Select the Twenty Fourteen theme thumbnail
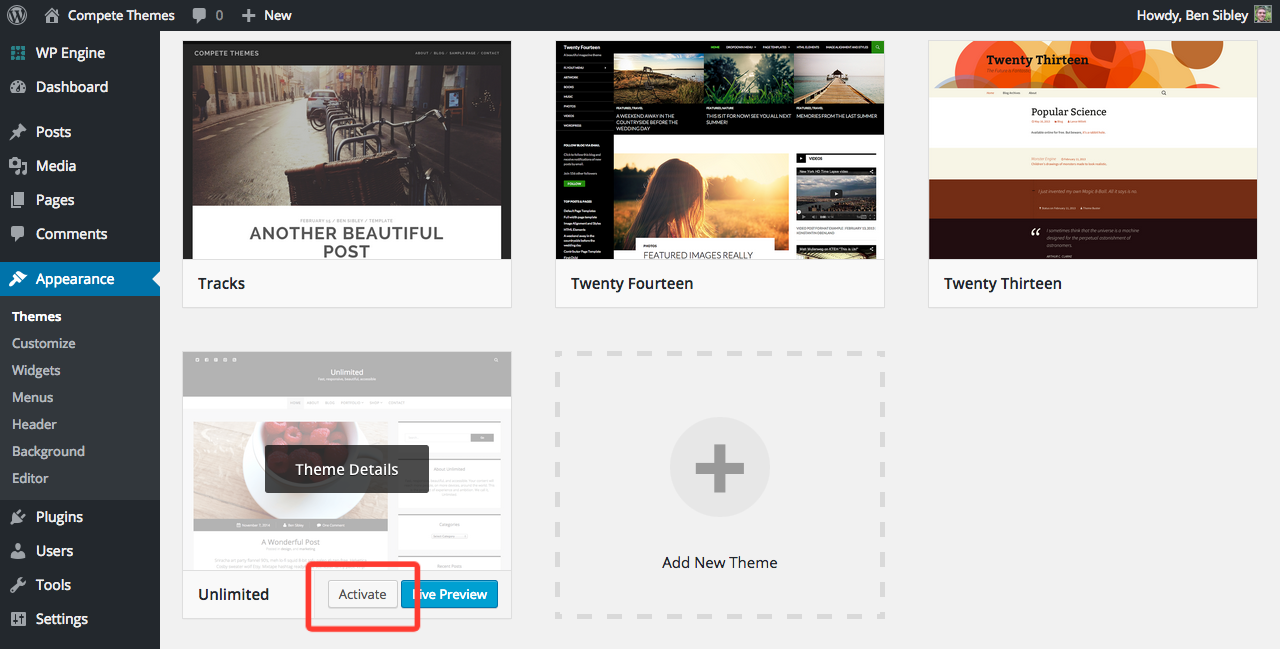Image resolution: width=1281 pixels, height=650 pixels. pos(719,150)
